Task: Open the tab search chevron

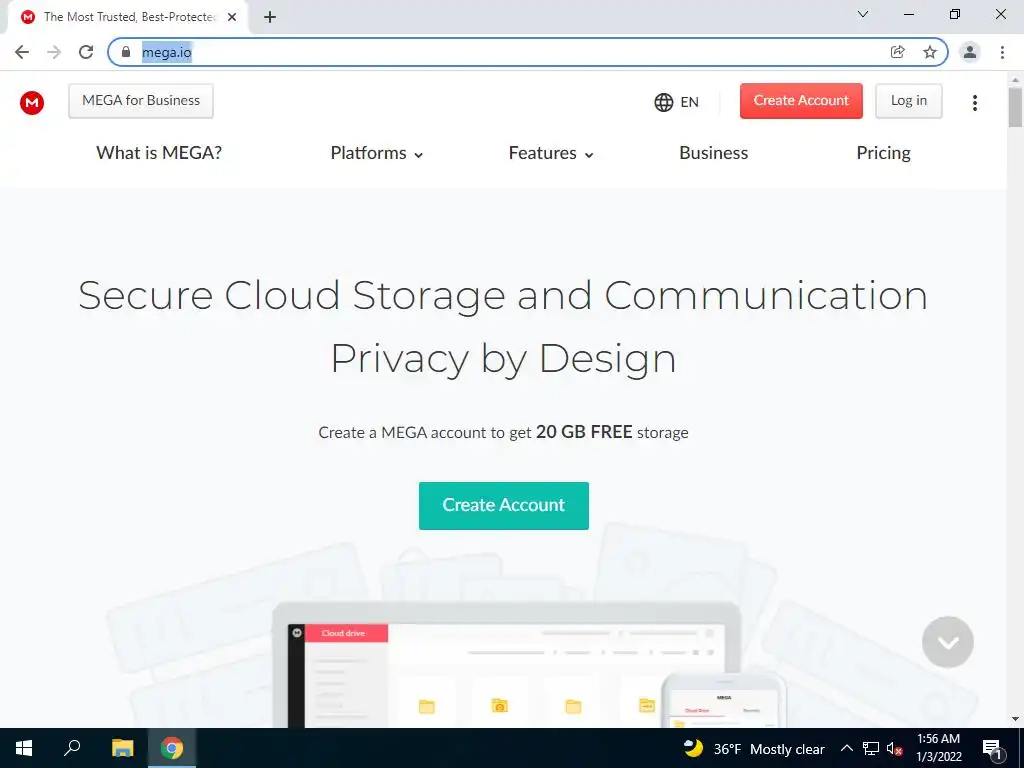Action: click(863, 14)
